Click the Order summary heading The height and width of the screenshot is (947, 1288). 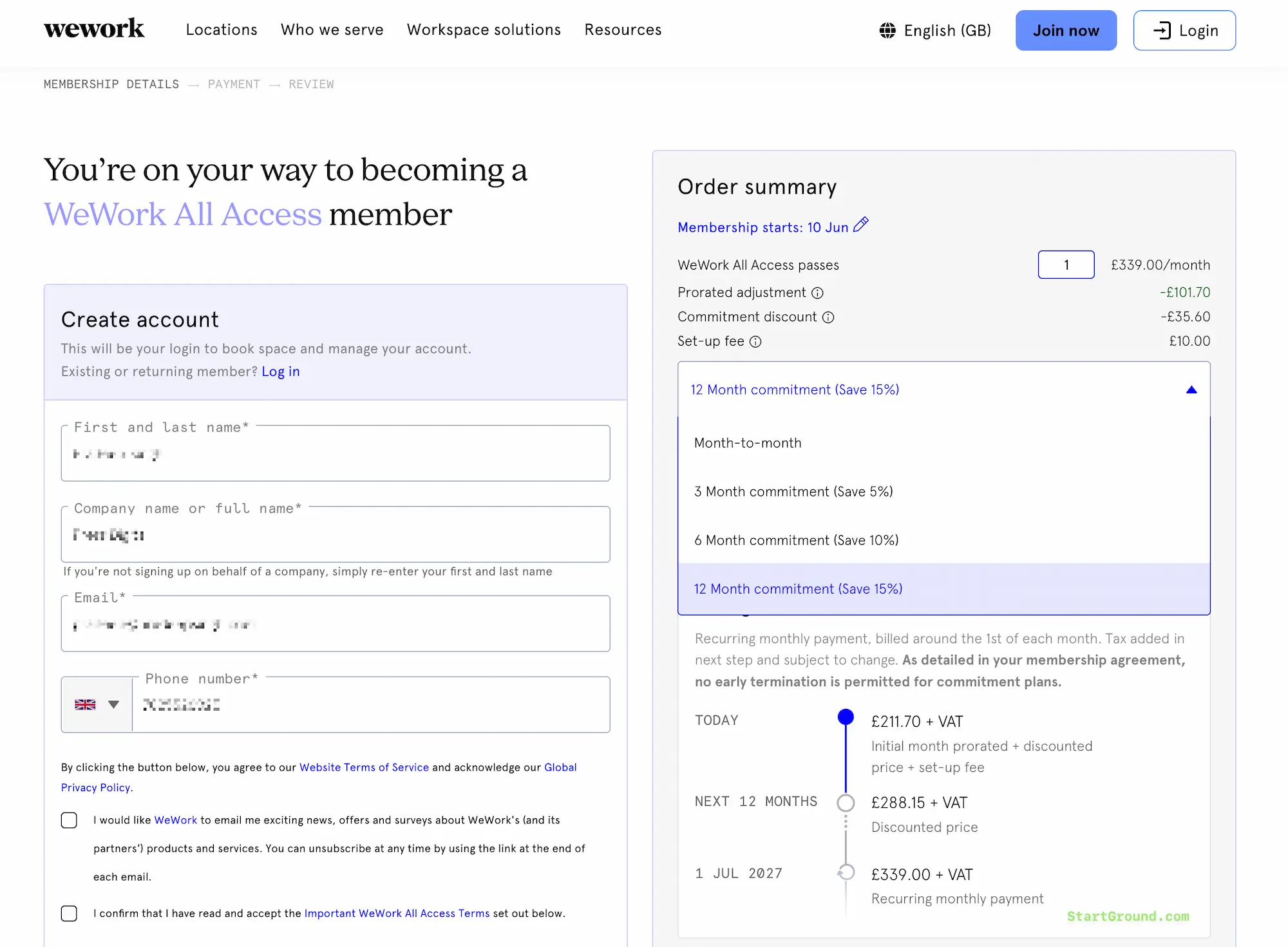click(x=757, y=187)
